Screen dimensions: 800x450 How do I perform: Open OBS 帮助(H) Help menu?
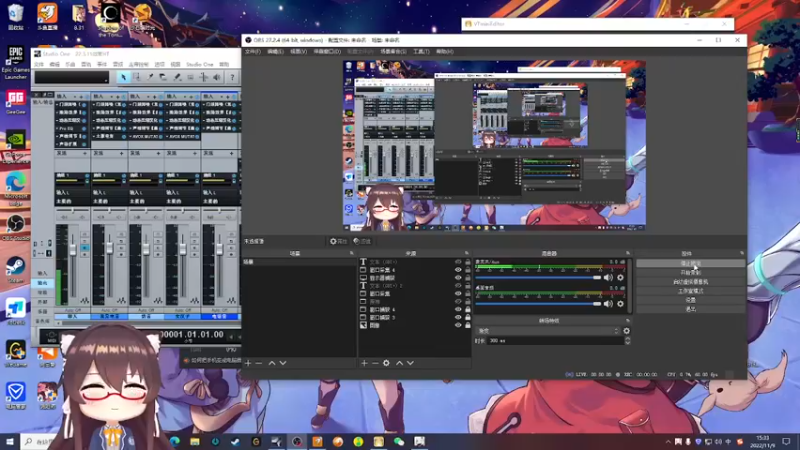point(444,52)
